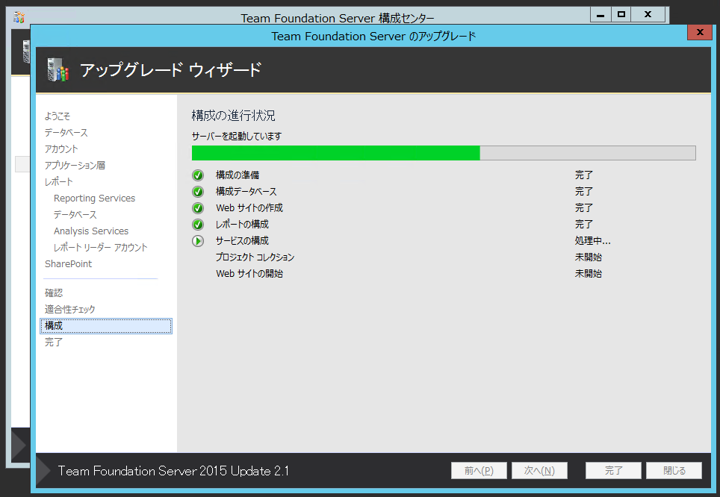Open the アカウント step in the sidebar
720x497 pixels.
coord(61,149)
